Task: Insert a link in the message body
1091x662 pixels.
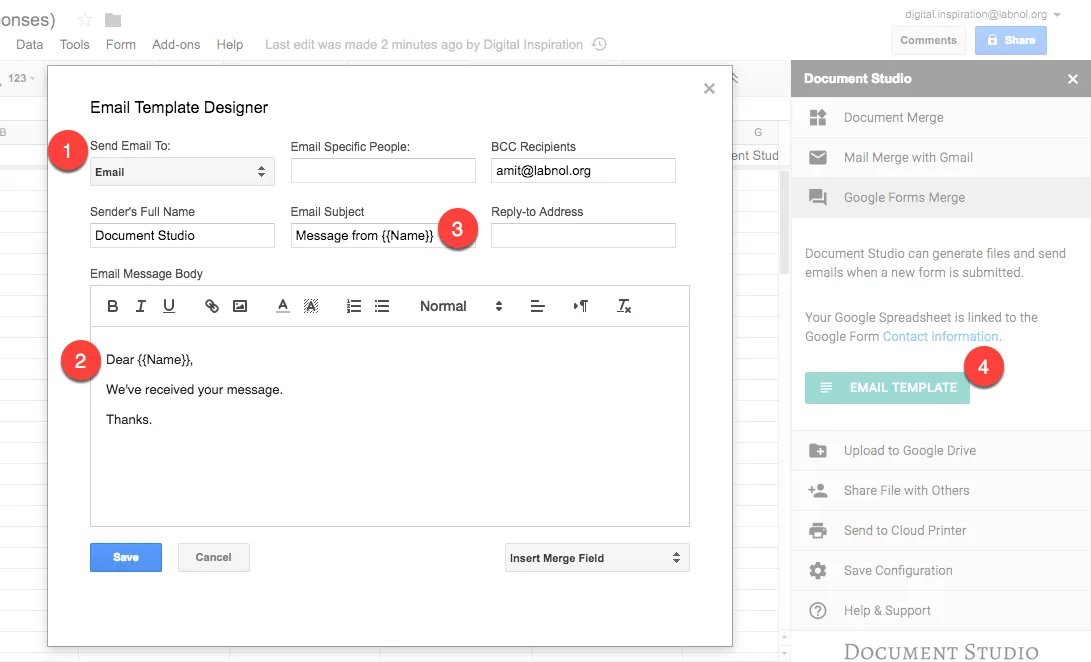Action: click(x=211, y=306)
